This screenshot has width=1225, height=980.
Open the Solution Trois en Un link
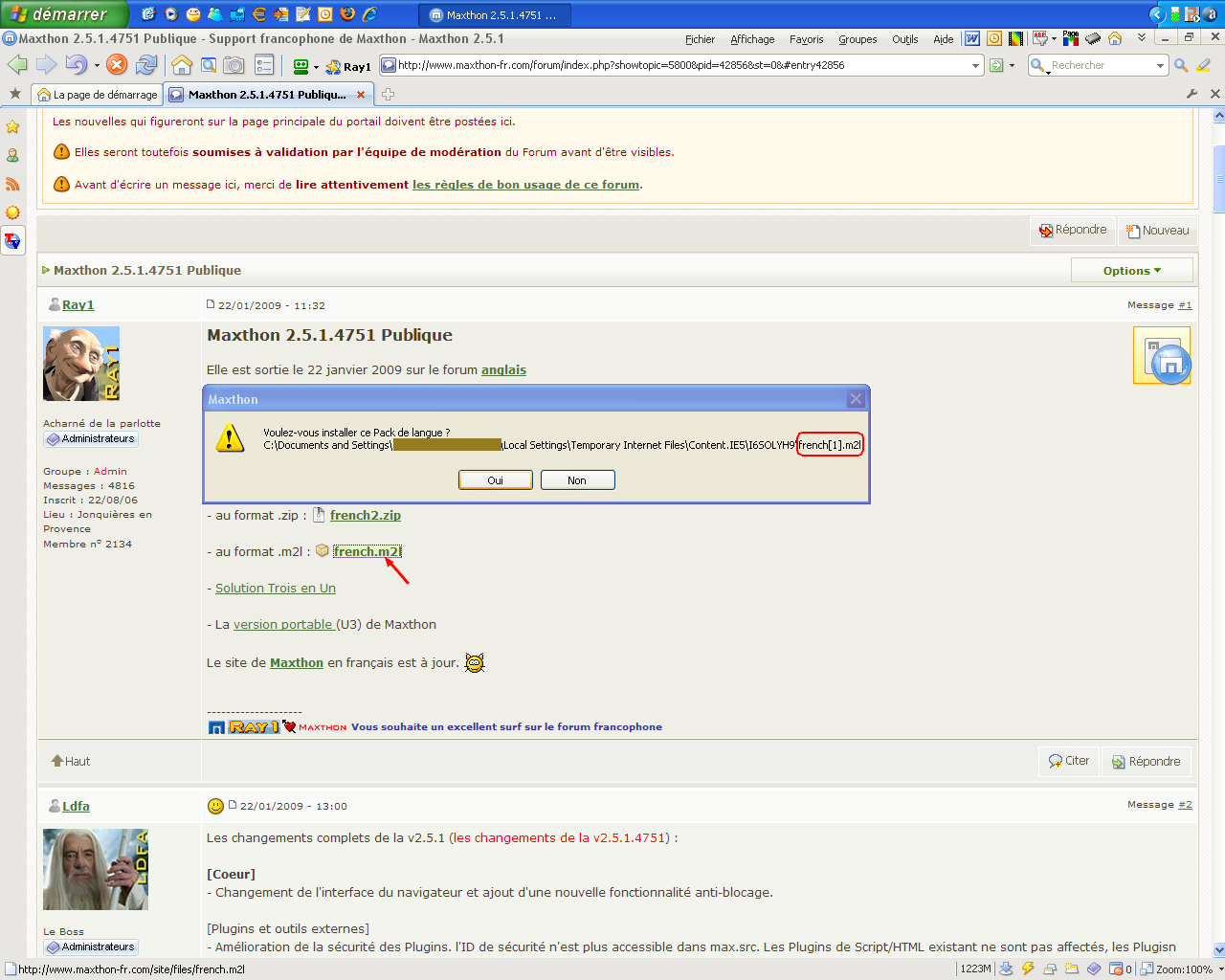276,589
